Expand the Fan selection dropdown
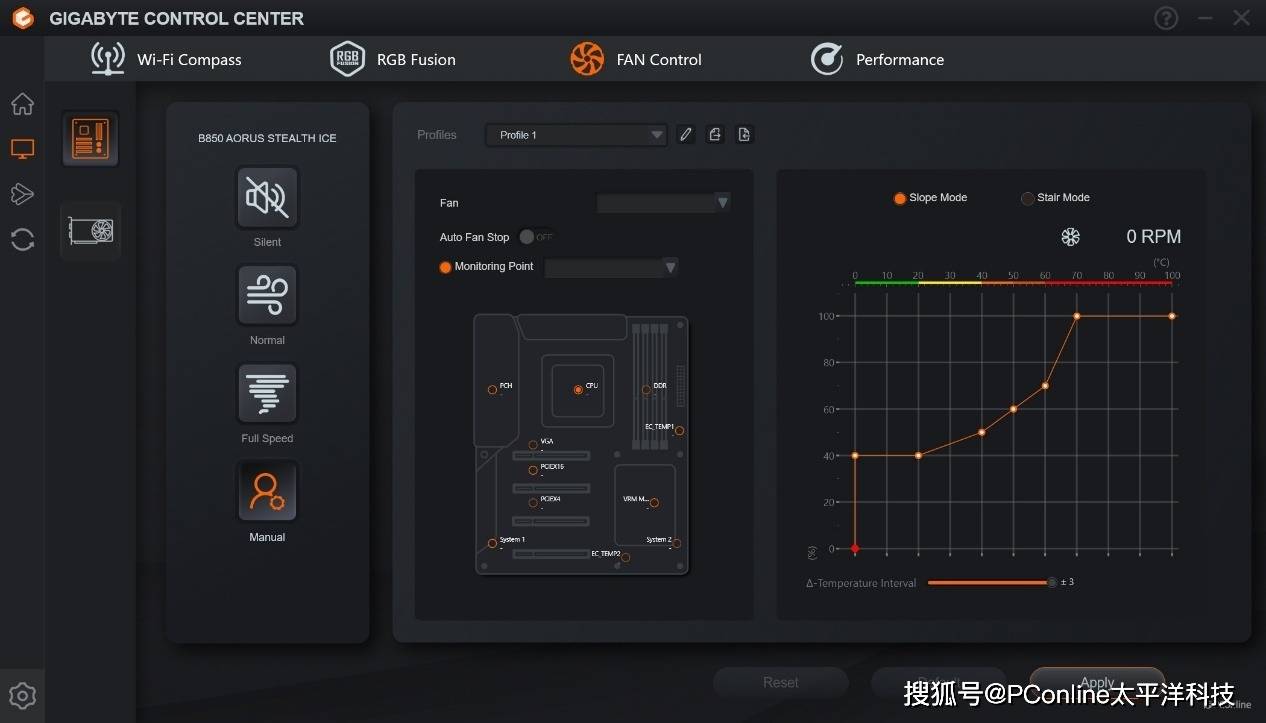1266x723 pixels. click(x=663, y=203)
